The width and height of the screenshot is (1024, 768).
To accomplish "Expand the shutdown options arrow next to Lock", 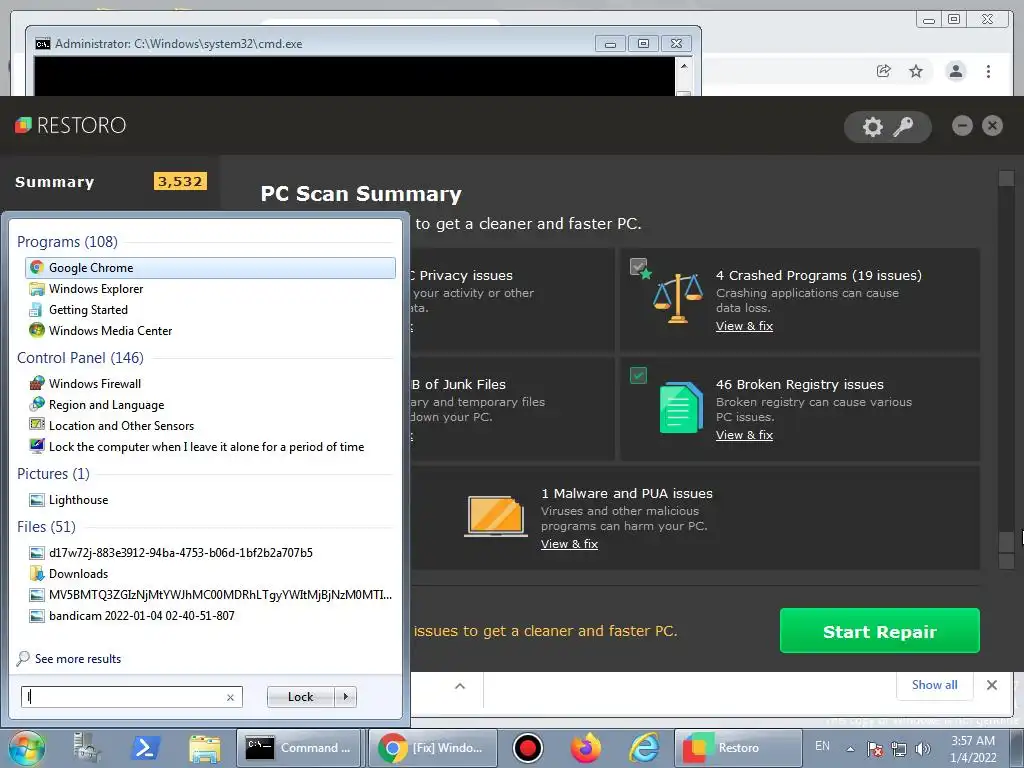I will coord(345,697).
